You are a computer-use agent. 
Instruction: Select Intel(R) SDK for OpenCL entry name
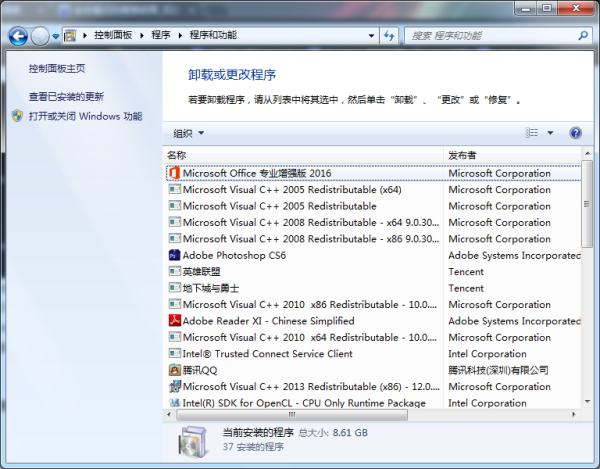(304, 403)
